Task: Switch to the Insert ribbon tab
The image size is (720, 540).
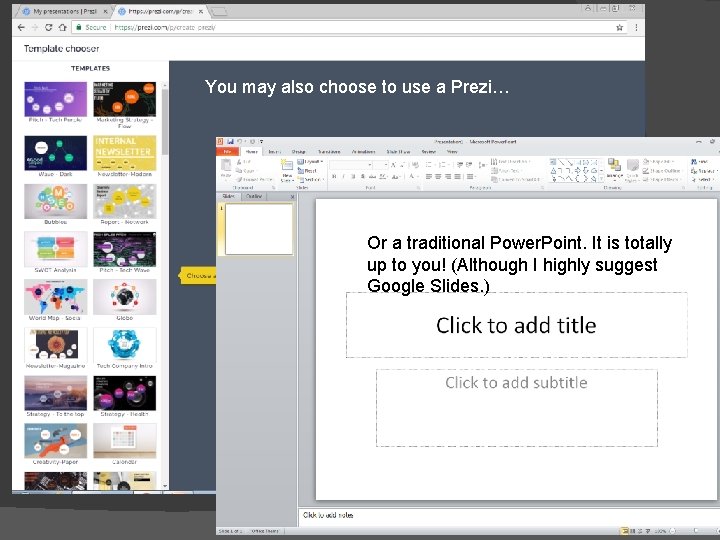Action: point(275,152)
